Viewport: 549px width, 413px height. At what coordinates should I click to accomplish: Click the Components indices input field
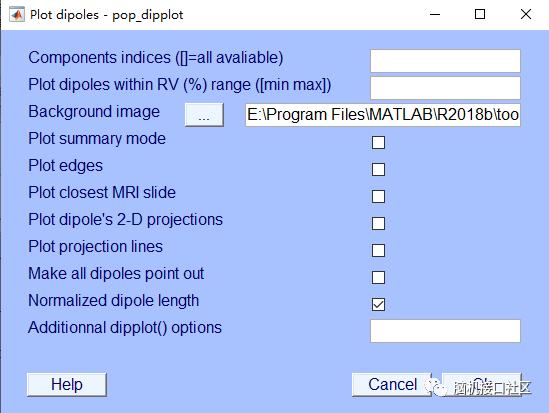coord(445,61)
